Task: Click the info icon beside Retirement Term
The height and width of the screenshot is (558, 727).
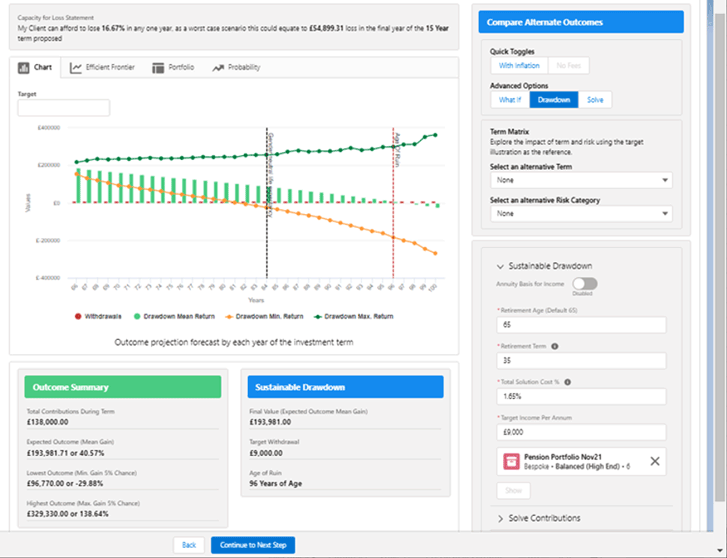Action: [555, 346]
